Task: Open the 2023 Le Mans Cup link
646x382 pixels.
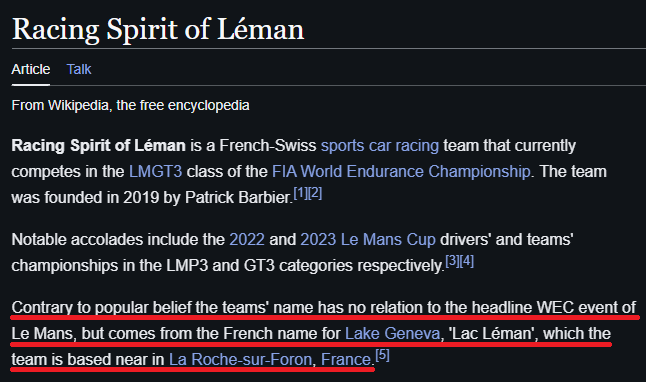Action: pos(367,239)
